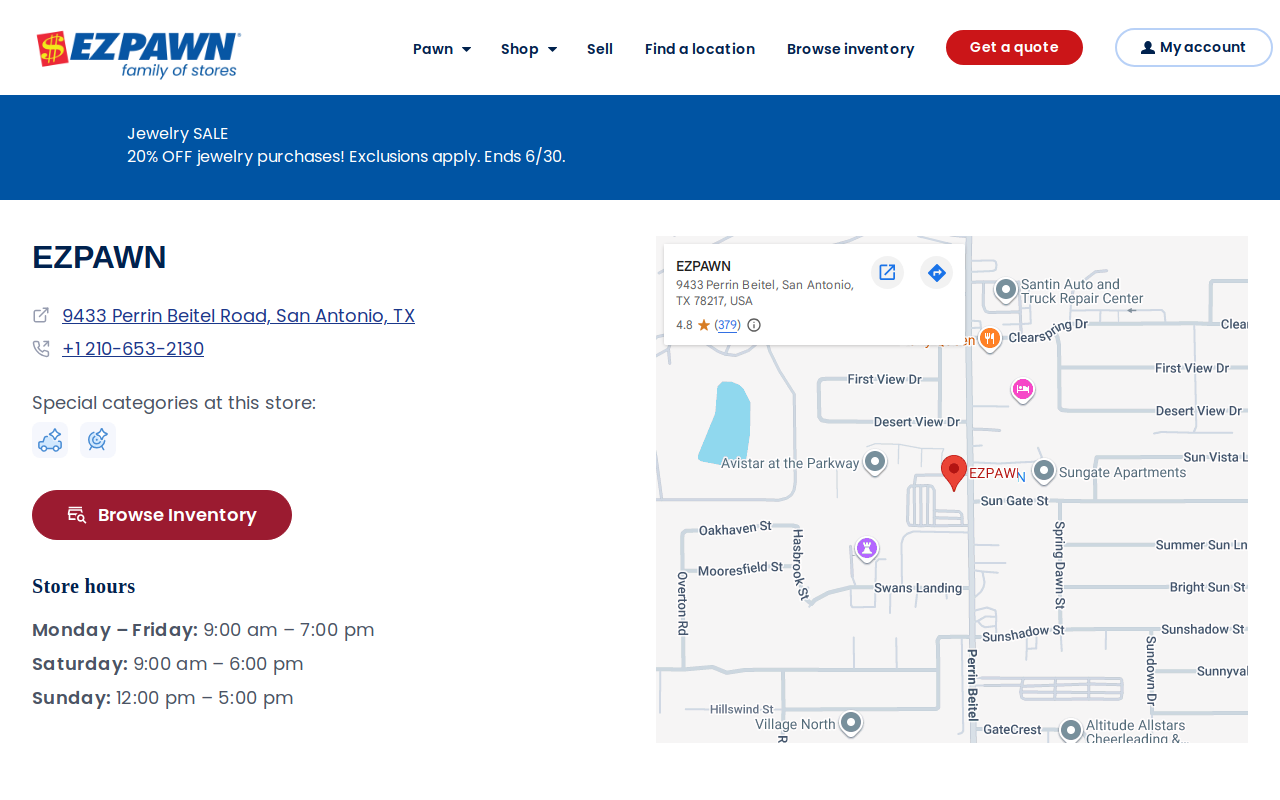
Task: Select the vehicle special category icon
Action: (x=50, y=440)
